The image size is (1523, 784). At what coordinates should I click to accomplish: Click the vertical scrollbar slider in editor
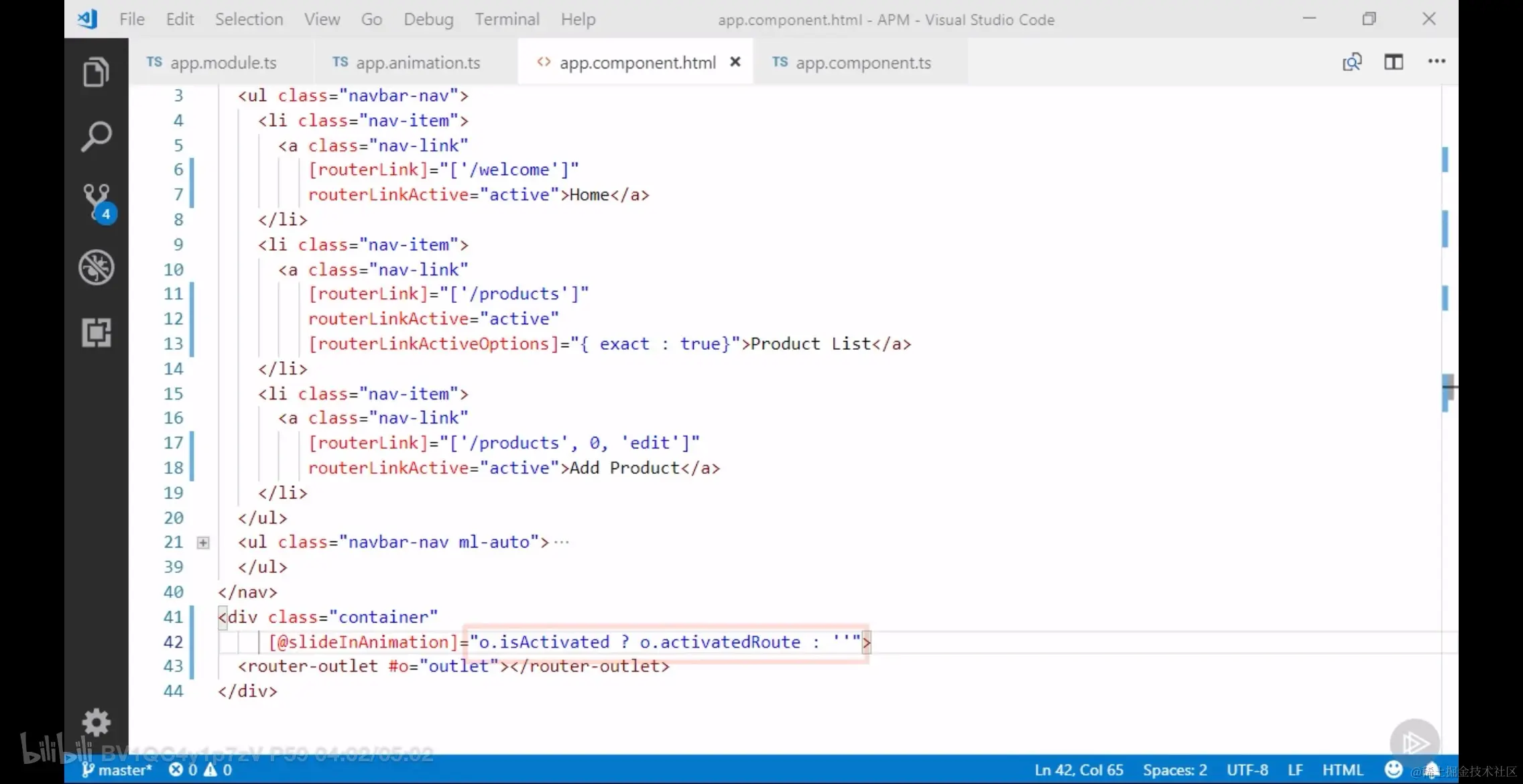coord(1449,387)
